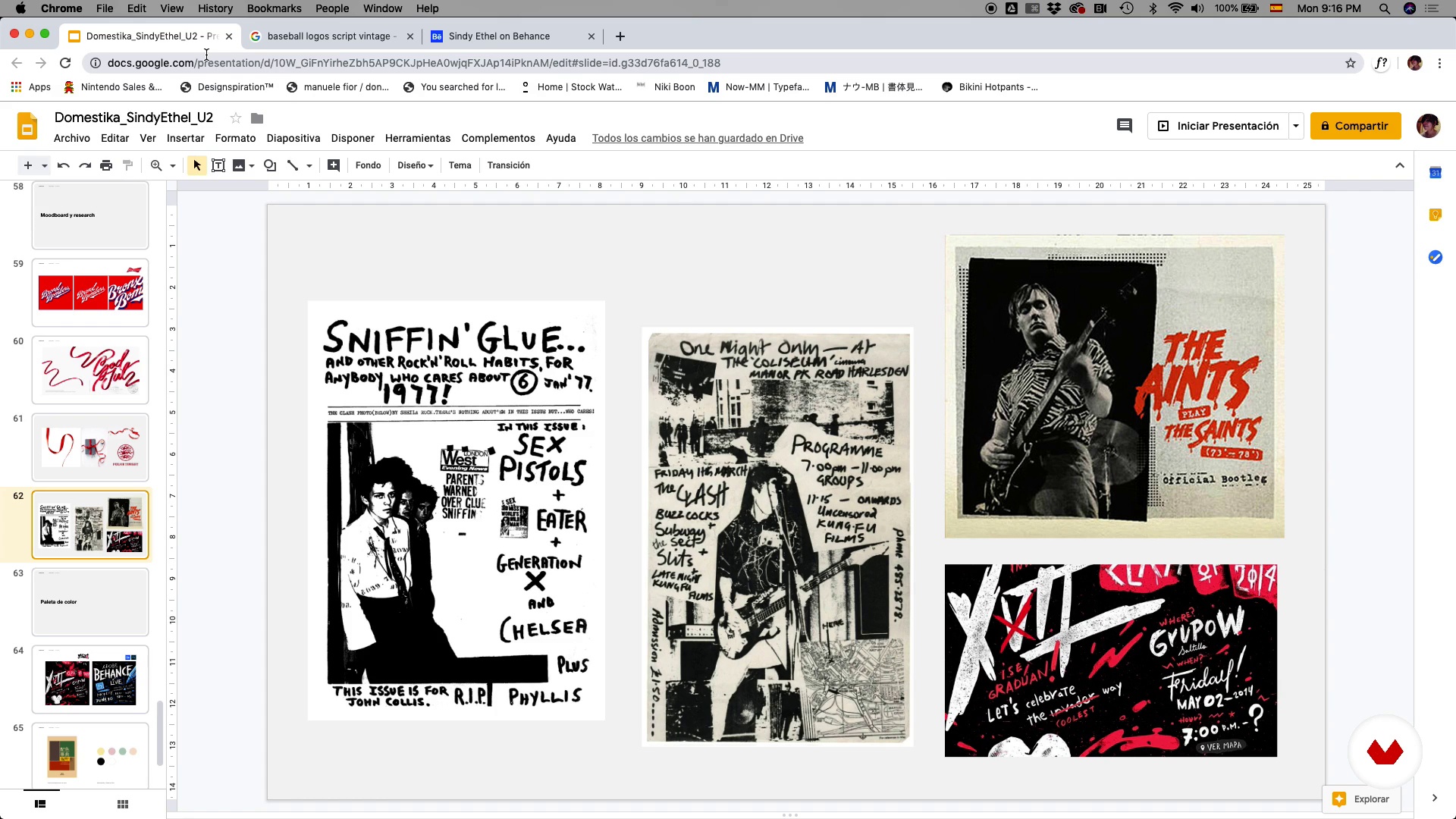The height and width of the screenshot is (819, 1456).
Task: Open the Formato menu
Action: (235, 138)
